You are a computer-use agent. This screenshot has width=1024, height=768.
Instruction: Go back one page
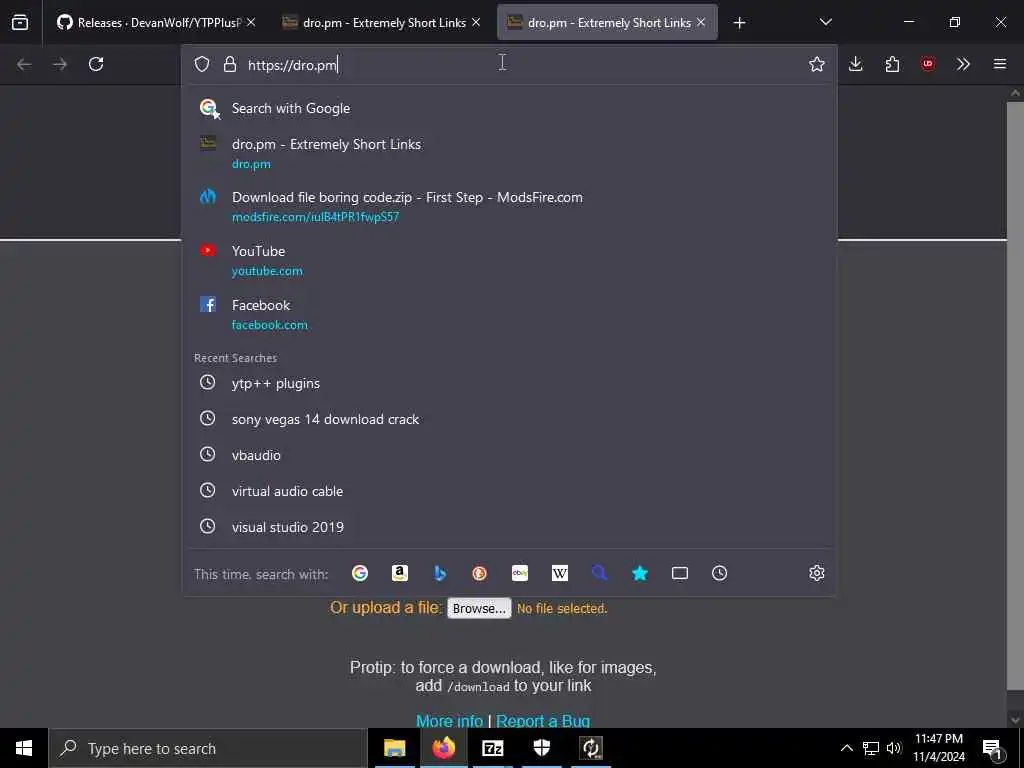pyautogui.click(x=24, y=64)
